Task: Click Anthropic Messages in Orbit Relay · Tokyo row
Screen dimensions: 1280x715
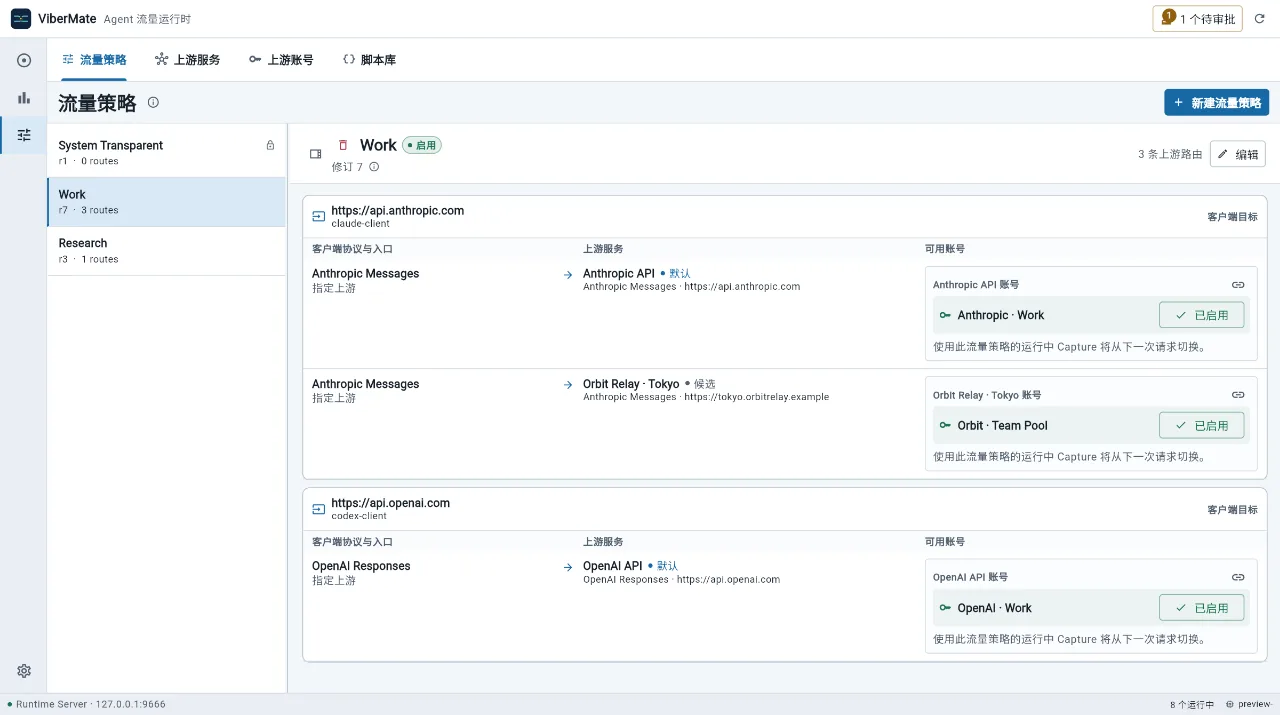Action: coord(365,384)
